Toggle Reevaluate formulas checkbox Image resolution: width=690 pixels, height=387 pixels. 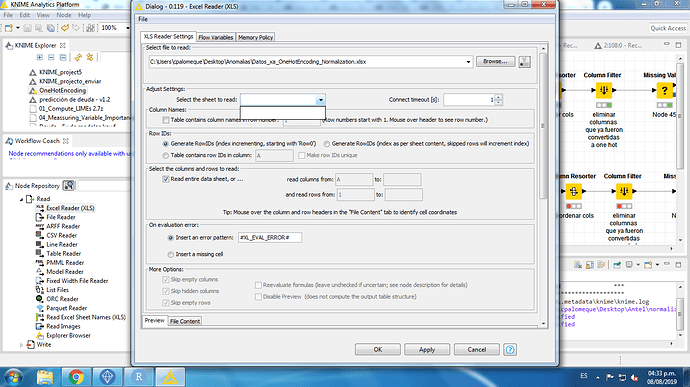point(258,285)
